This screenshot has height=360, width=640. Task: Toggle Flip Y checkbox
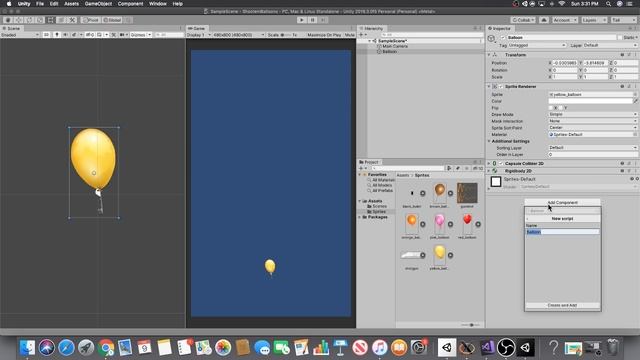[560, 108]
